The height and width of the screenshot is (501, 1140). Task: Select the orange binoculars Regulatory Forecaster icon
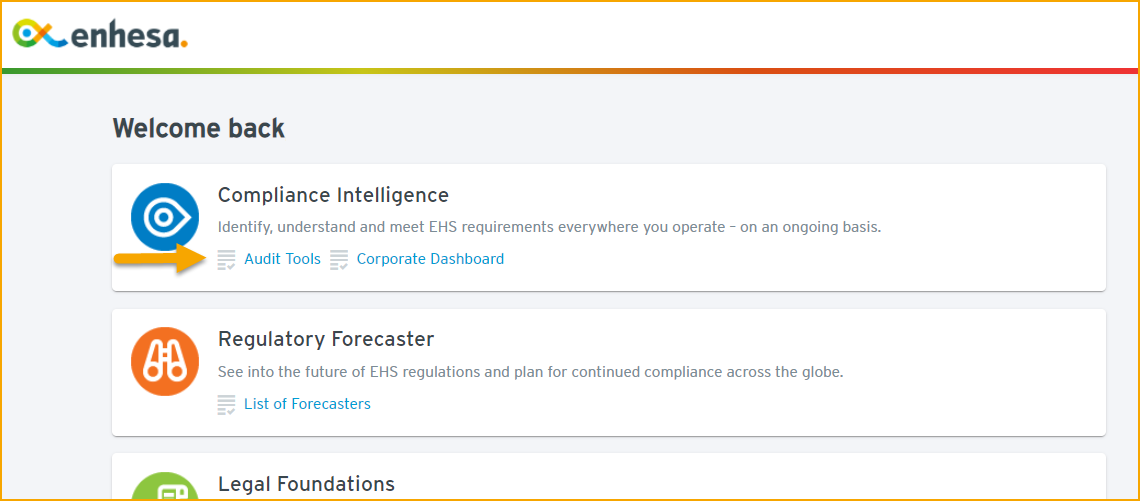point(165,361)
